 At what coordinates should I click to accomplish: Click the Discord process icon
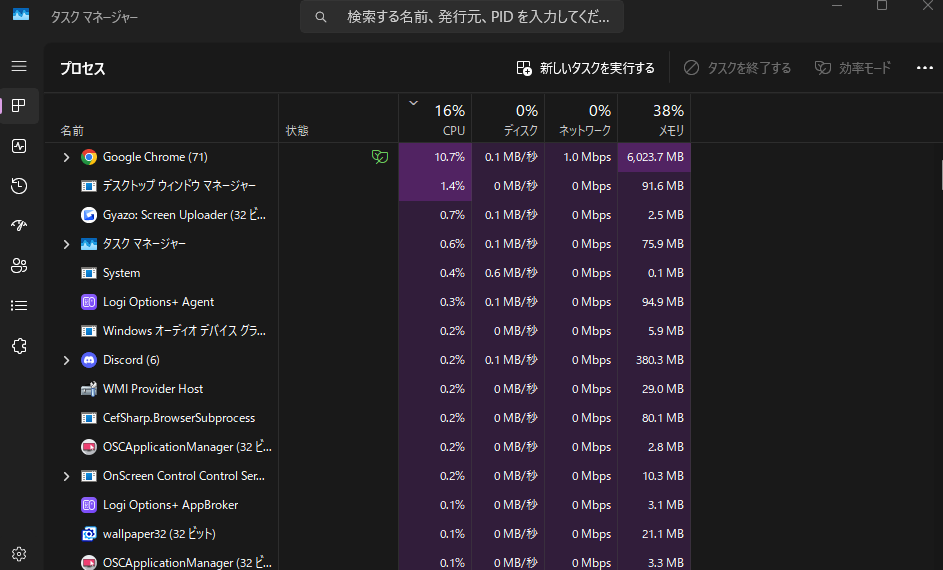coord(89,360)
